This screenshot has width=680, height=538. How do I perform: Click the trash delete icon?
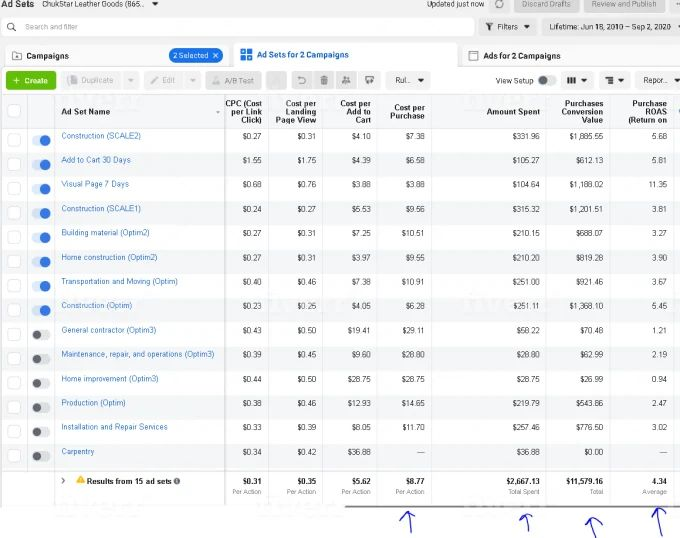pyautogui.click(x=324, y=80)
